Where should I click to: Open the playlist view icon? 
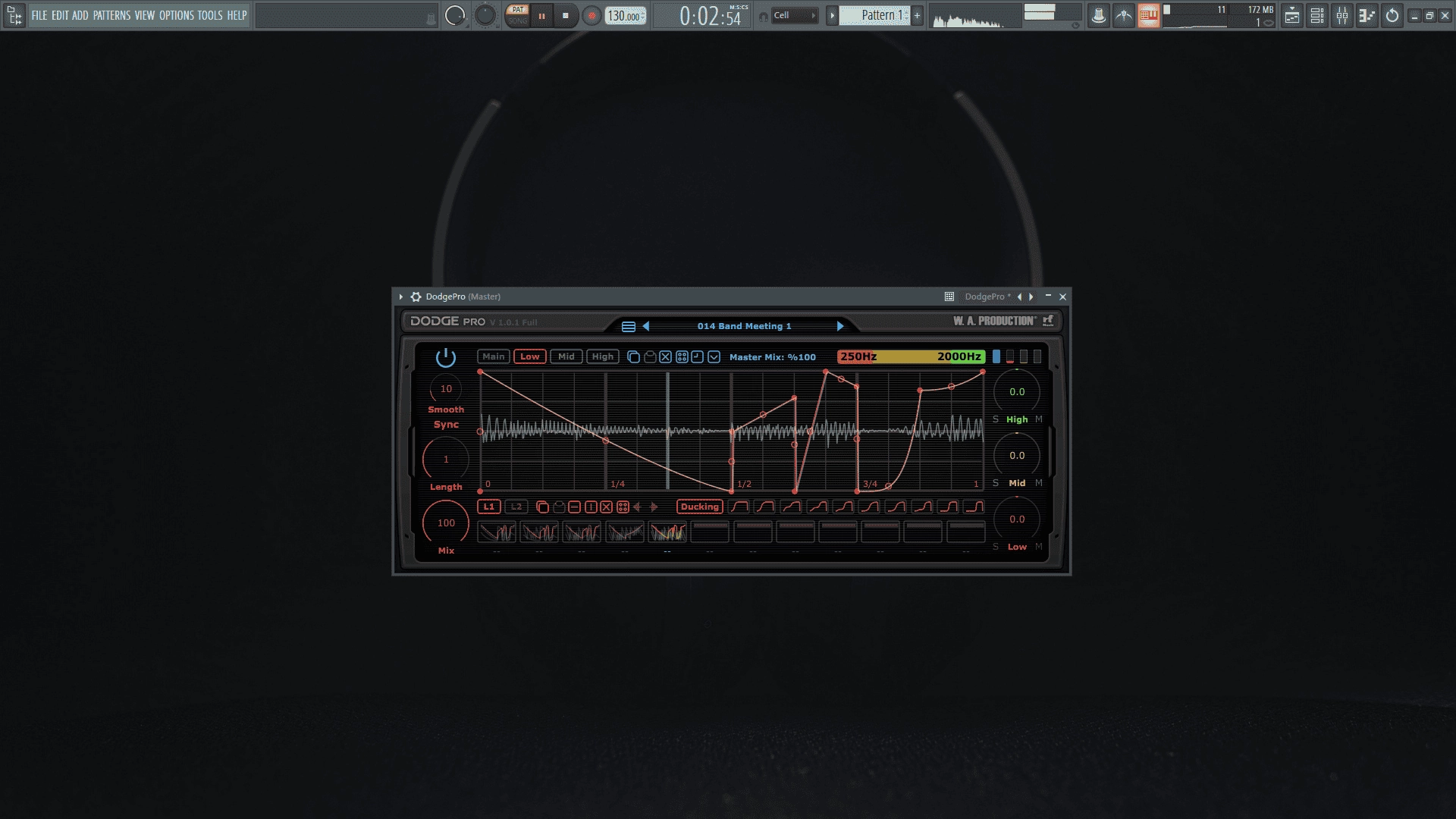tap(1292, 15)
